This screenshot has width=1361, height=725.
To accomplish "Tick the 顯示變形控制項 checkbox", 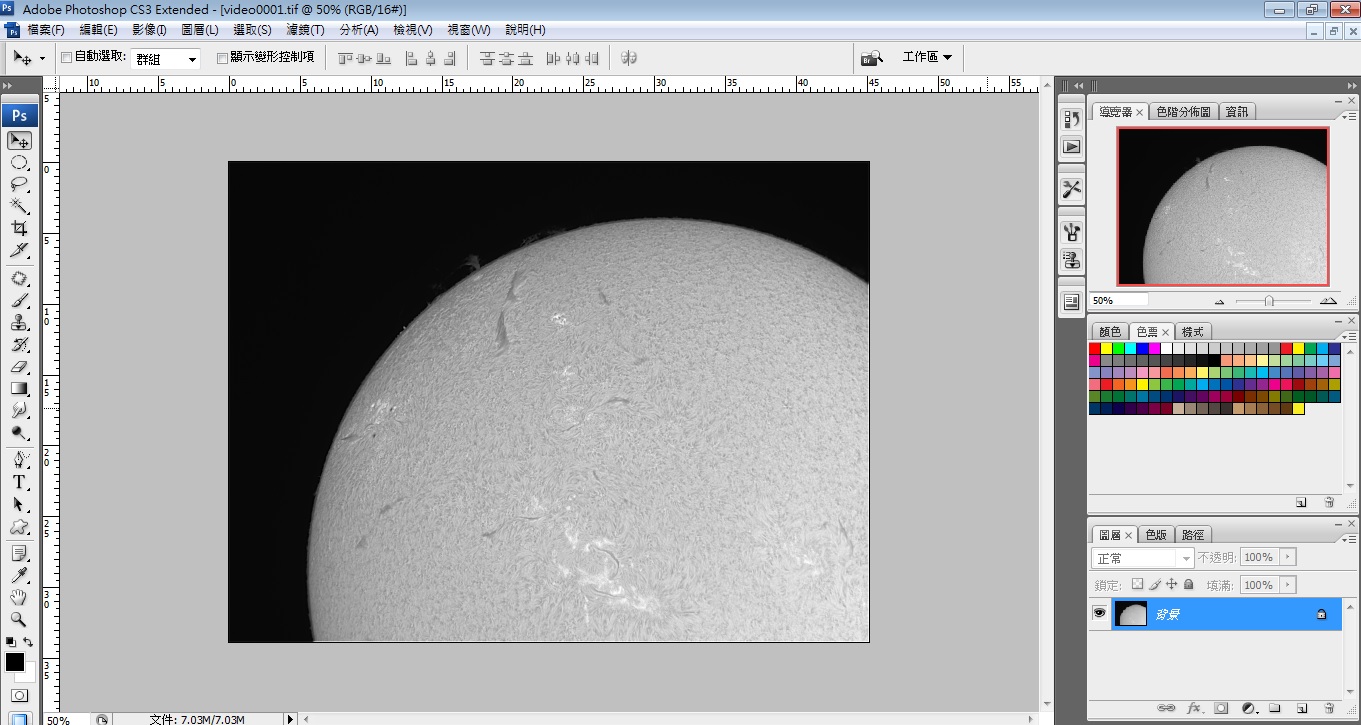I will 222,58.
